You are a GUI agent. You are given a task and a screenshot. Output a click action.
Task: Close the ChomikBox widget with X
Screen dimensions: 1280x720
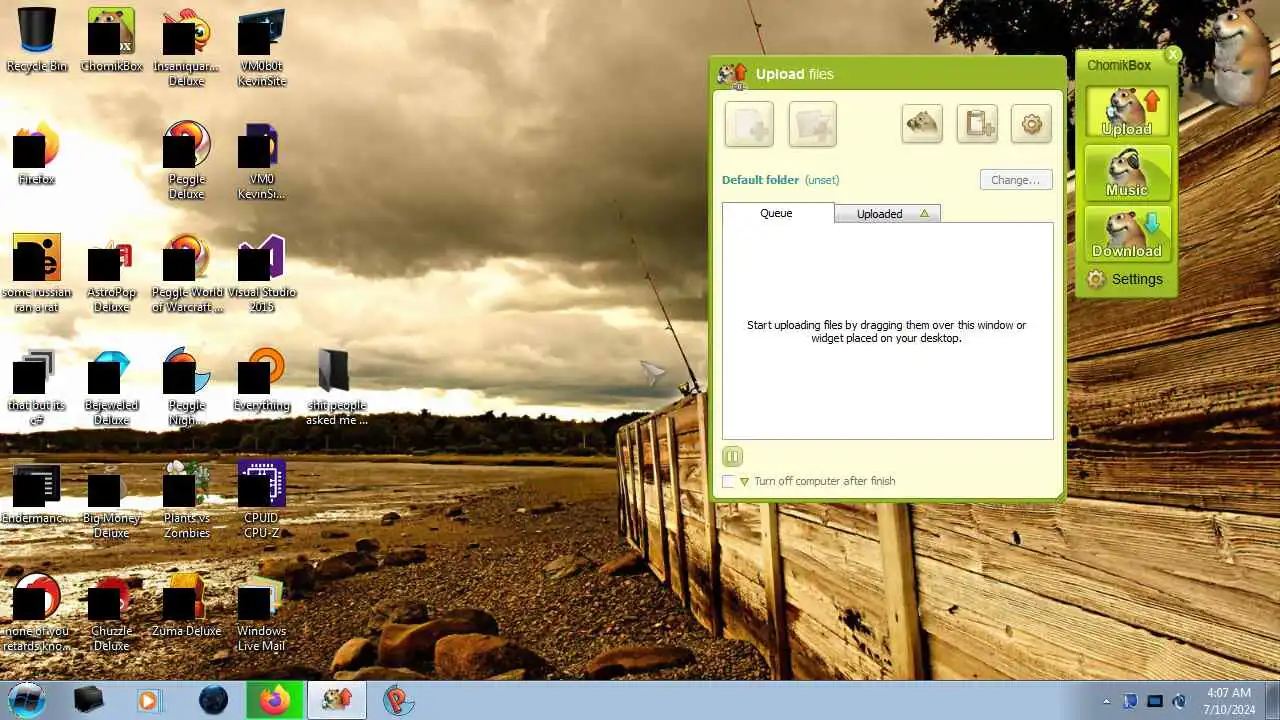pos(1173,55)
